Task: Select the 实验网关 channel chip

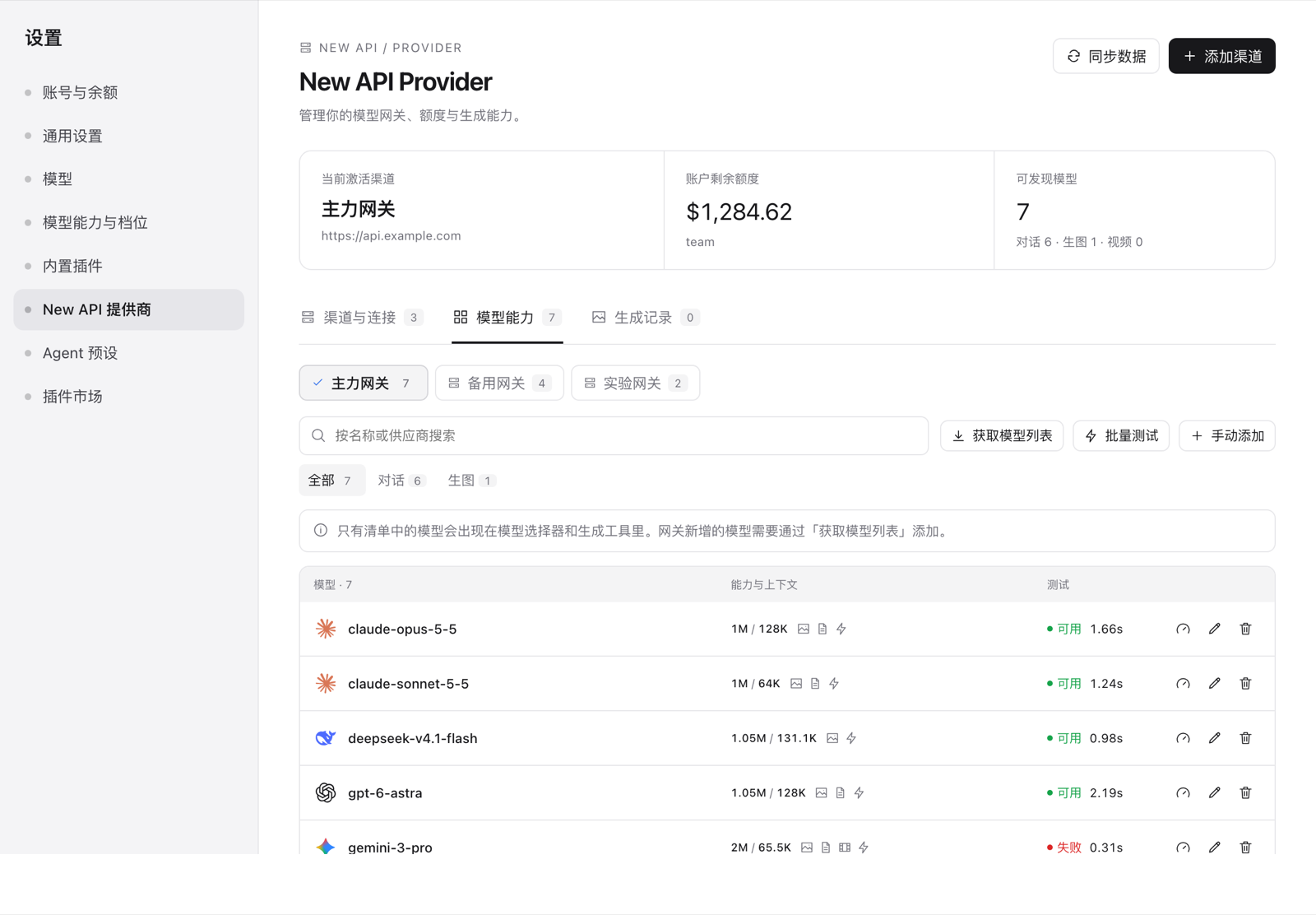Action: [x=635, y=383]
